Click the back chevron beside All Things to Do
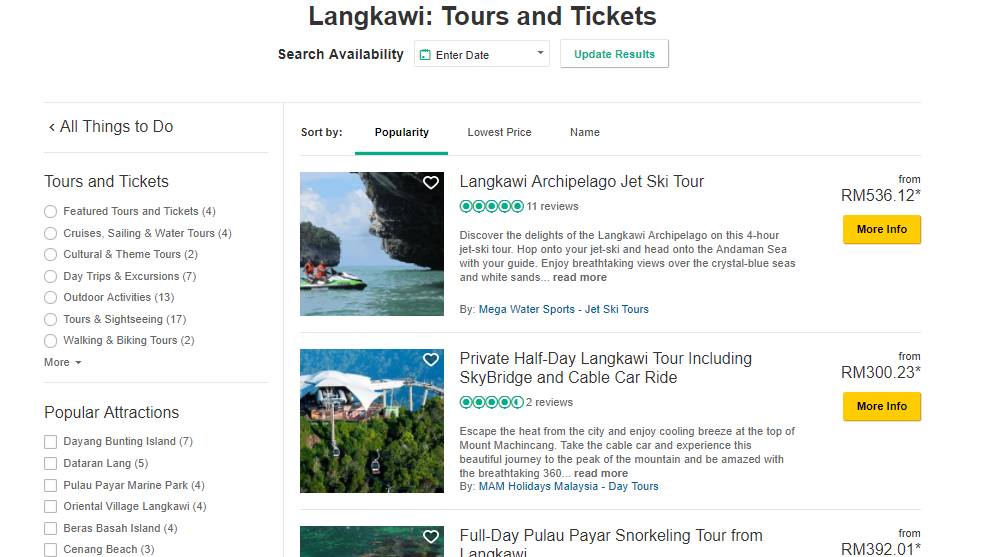This screenshot has width=985, height=557. [52, 127]
